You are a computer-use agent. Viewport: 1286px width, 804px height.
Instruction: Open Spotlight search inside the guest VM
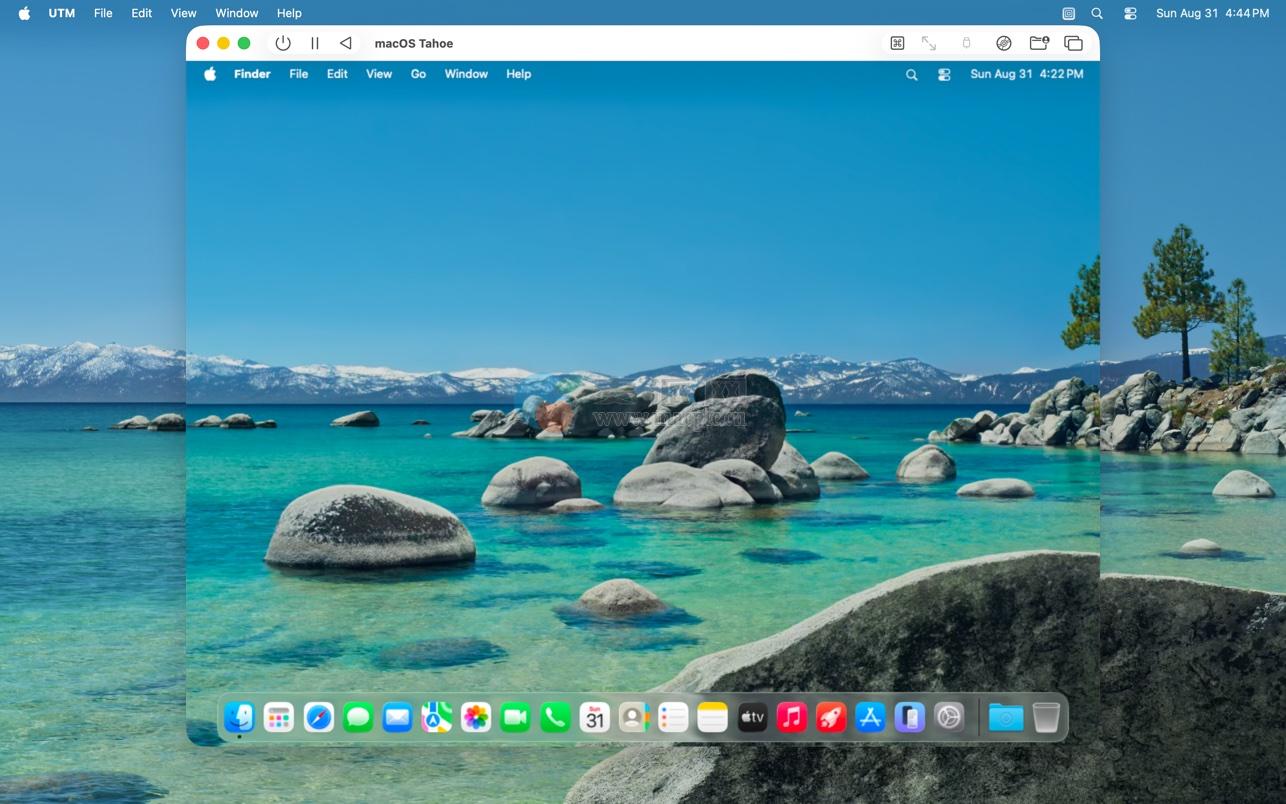point(911,75)
